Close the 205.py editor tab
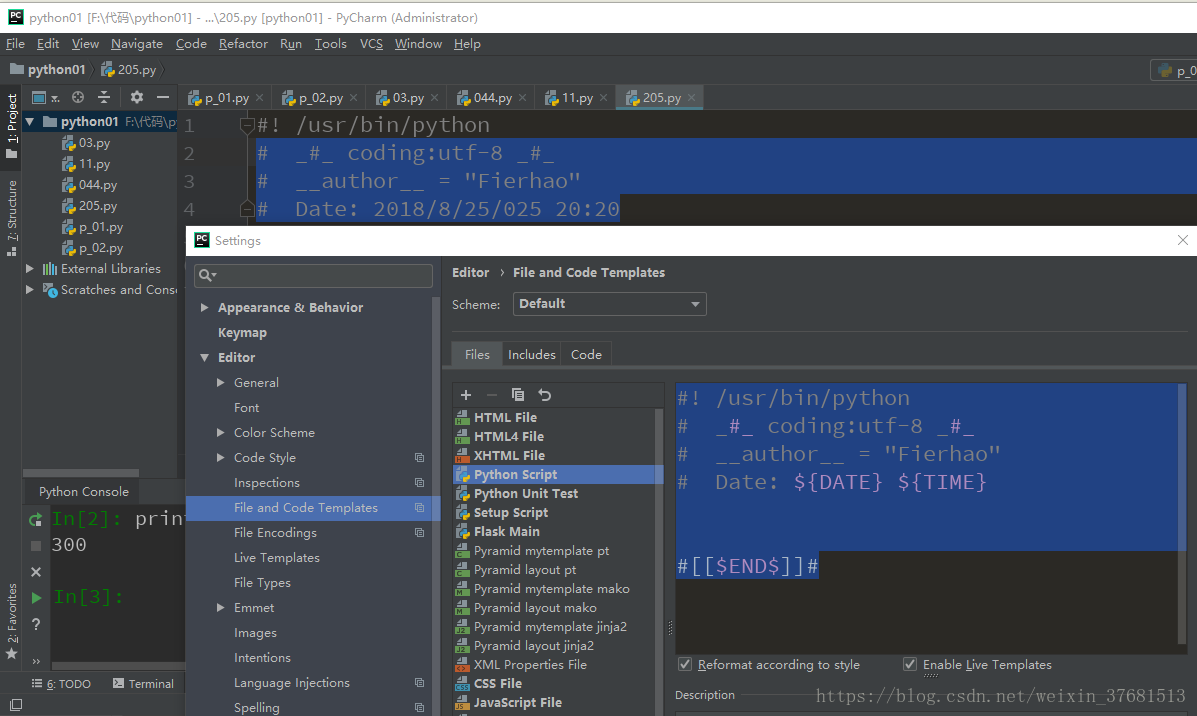The width and height of the screenshot is (1197, 716). pos(692,98)
